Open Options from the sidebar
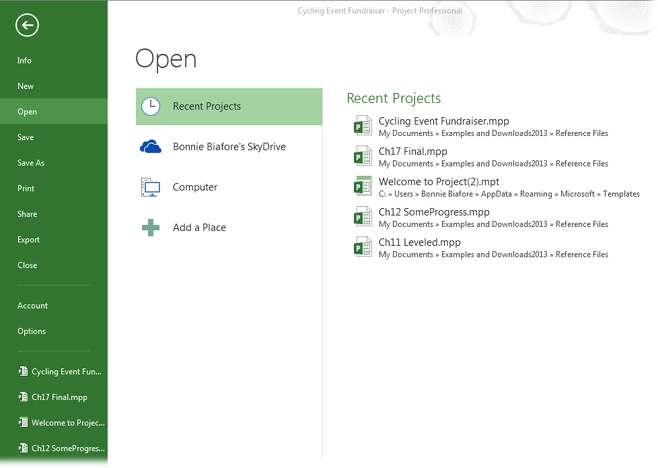The width and height of the screenshot is (658, 468). pos(31,331)
